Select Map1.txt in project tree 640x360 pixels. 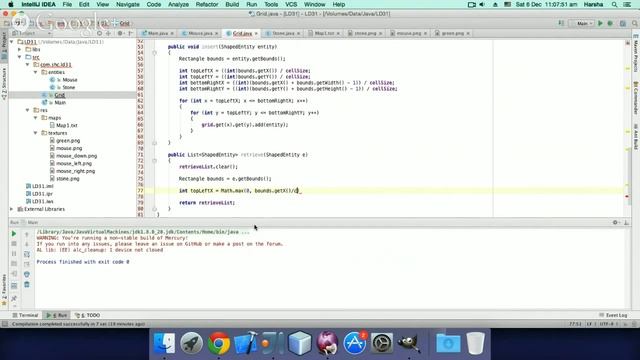(64, 125)
